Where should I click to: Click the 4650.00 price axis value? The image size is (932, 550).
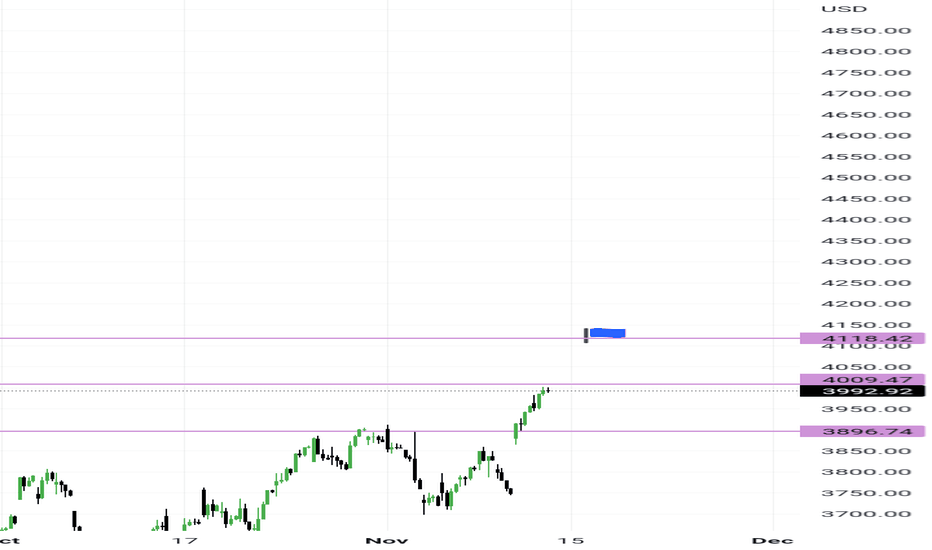(866, 115)
